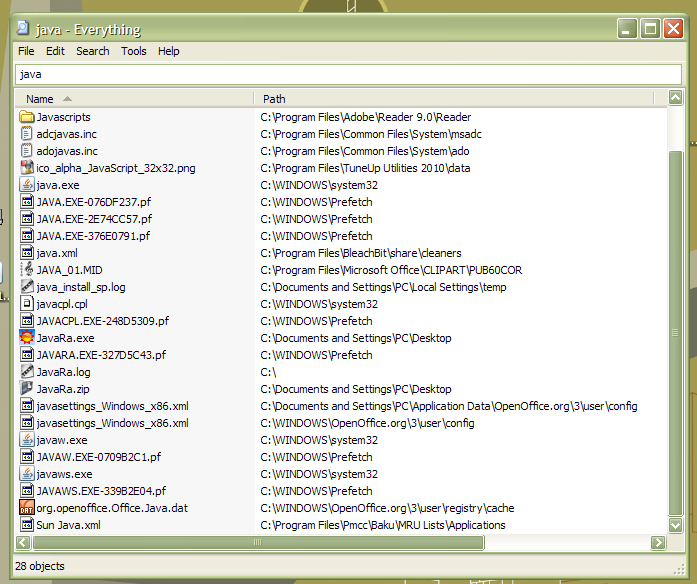Click the vertical scrollbar thumb

click(x=675, y=334)
